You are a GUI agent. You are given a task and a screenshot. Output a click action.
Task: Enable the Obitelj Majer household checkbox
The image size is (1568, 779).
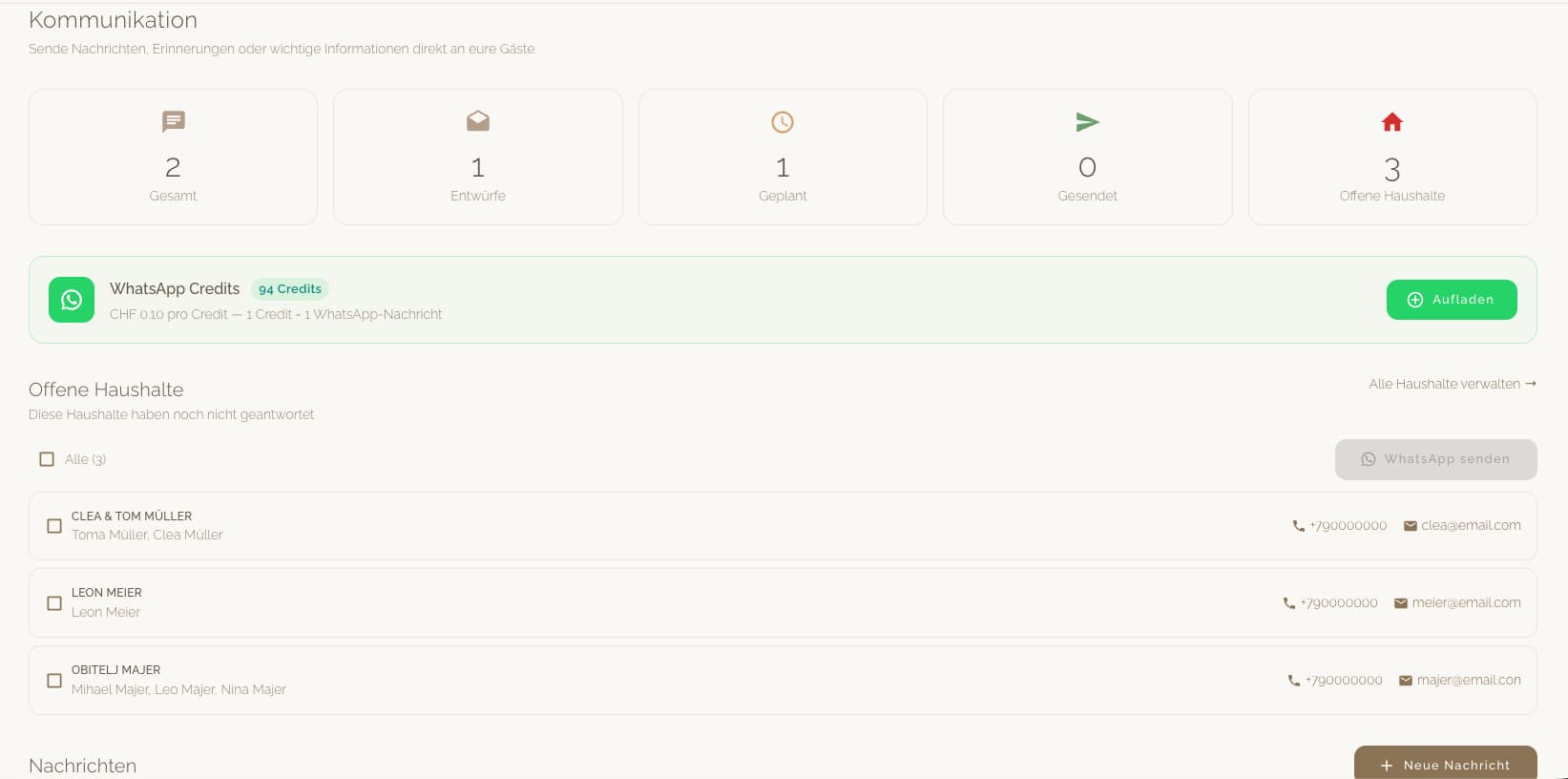pyautogui.click(x=54, y=681)
